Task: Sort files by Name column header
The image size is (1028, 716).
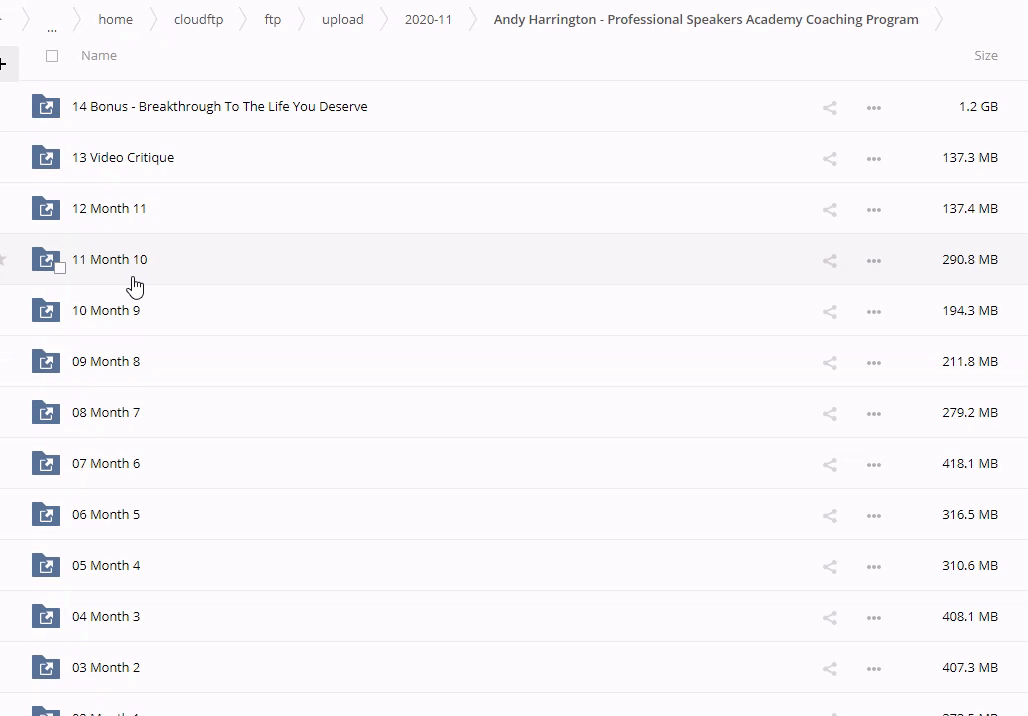Action: (x=99, y=56)
